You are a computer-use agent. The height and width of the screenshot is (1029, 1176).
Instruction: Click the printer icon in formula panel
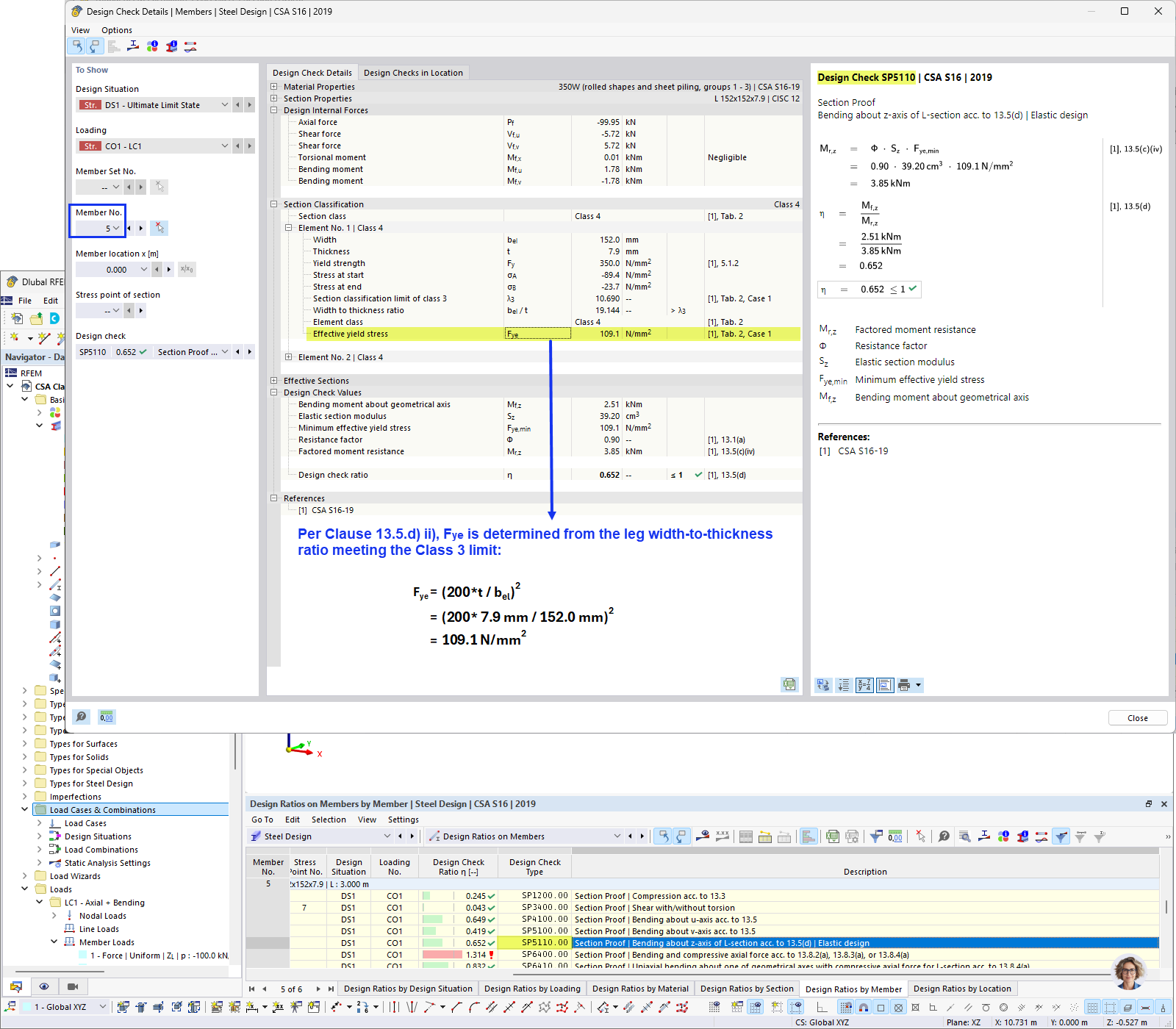[904, 685]
